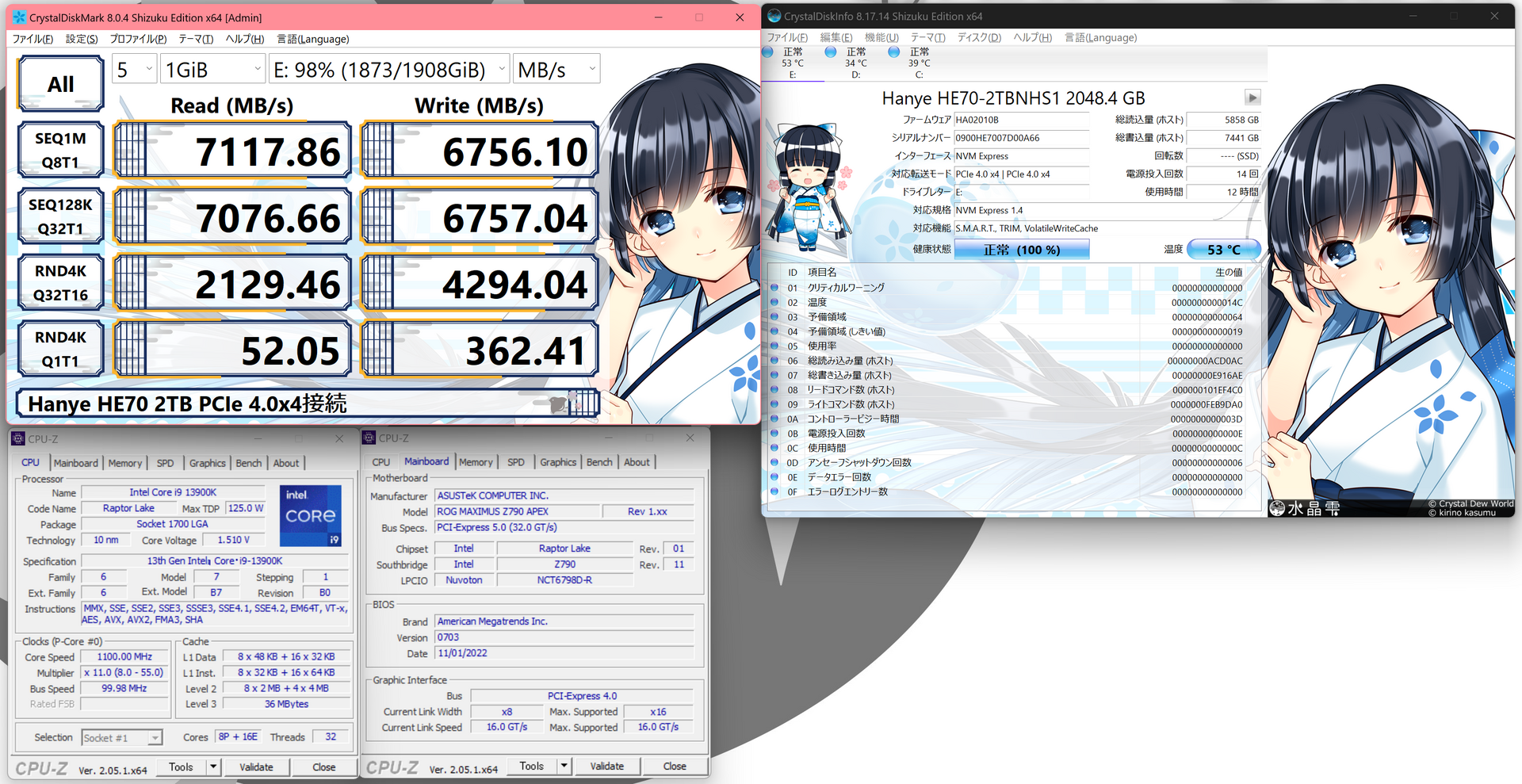Run all tests with the All button
Viewport: 1522px width, 784px height.
coord(59,83)
